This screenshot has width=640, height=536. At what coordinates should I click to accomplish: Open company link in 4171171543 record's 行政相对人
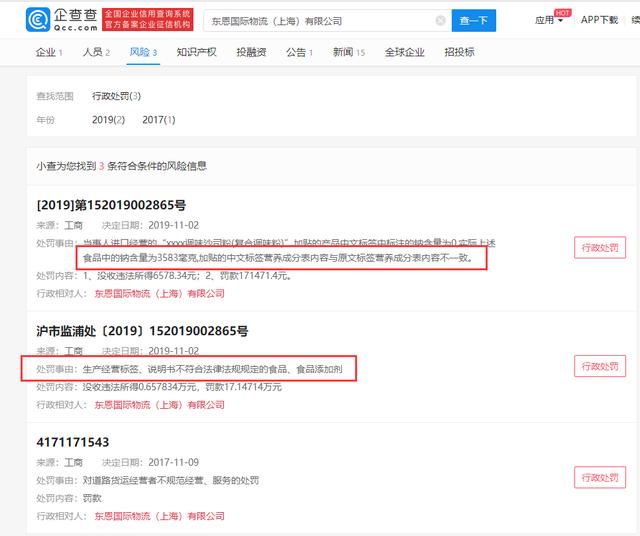click(160, 516)
